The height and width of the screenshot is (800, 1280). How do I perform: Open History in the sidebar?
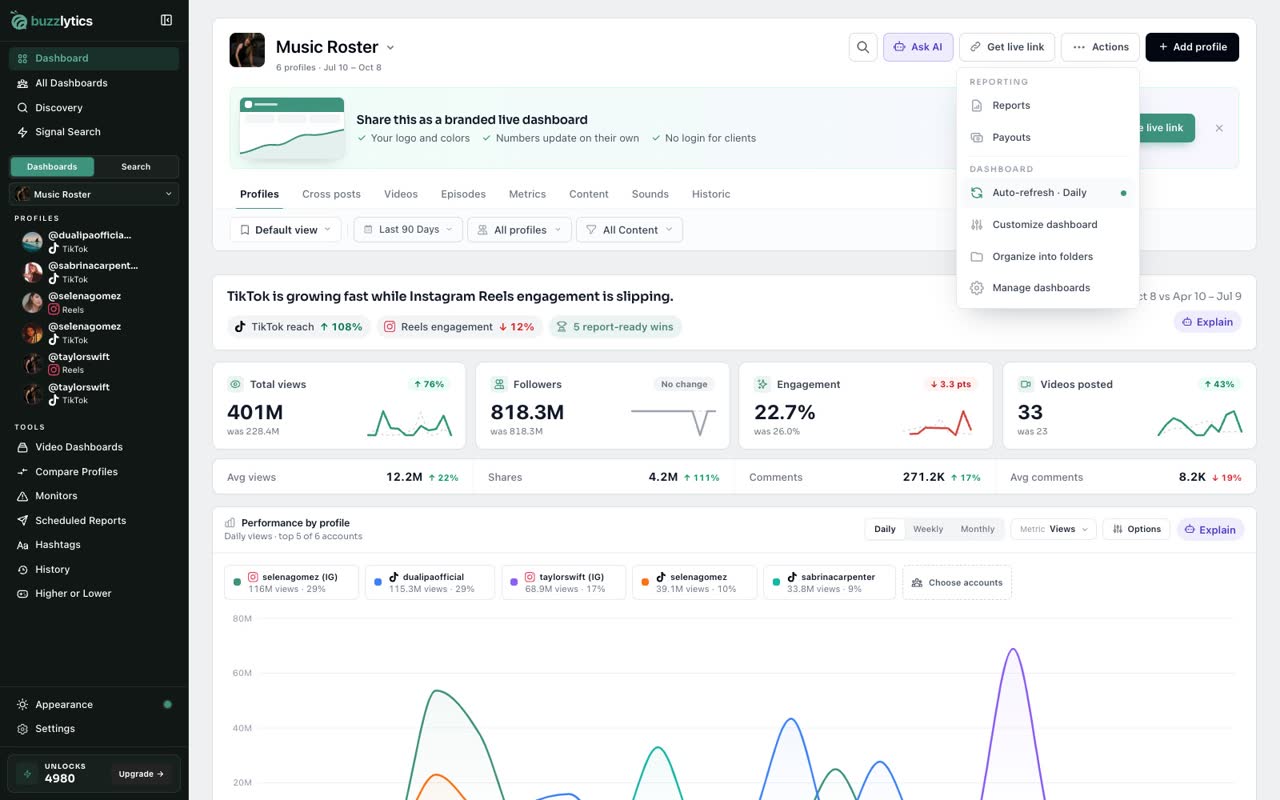94,570
